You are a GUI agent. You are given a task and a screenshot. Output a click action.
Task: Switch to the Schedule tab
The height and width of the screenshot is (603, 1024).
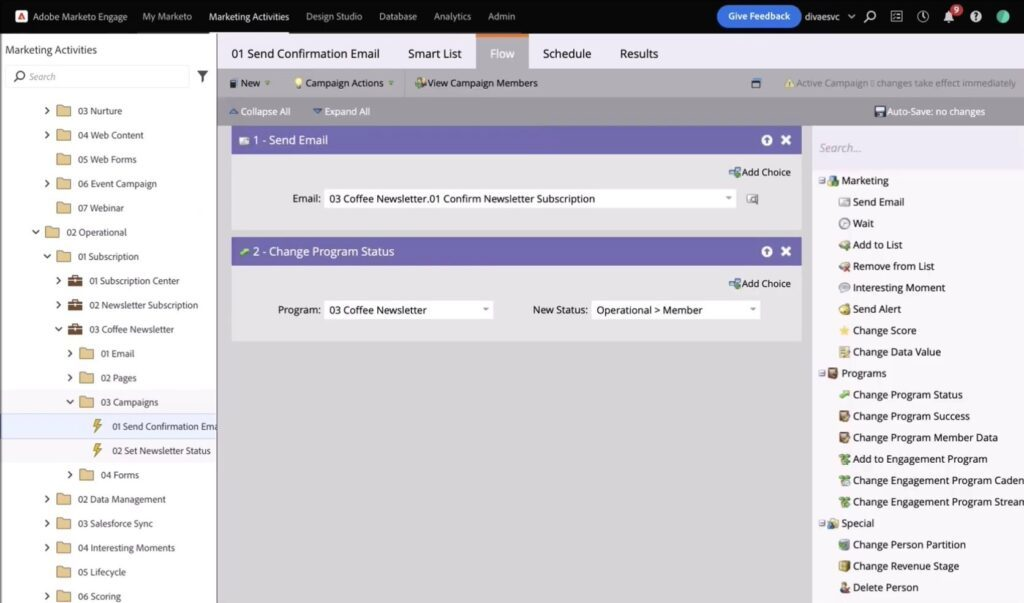click(x=567, y=54)
